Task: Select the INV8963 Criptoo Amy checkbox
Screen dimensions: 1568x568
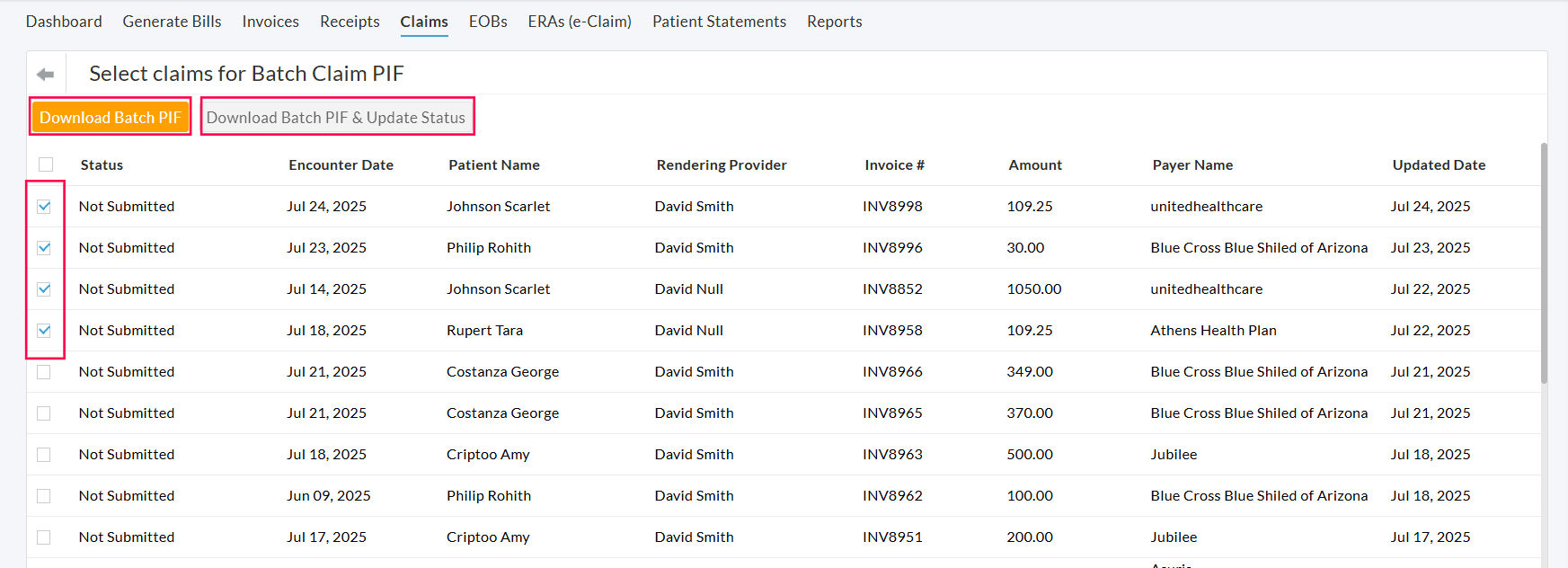Action: tap(44, 455)
